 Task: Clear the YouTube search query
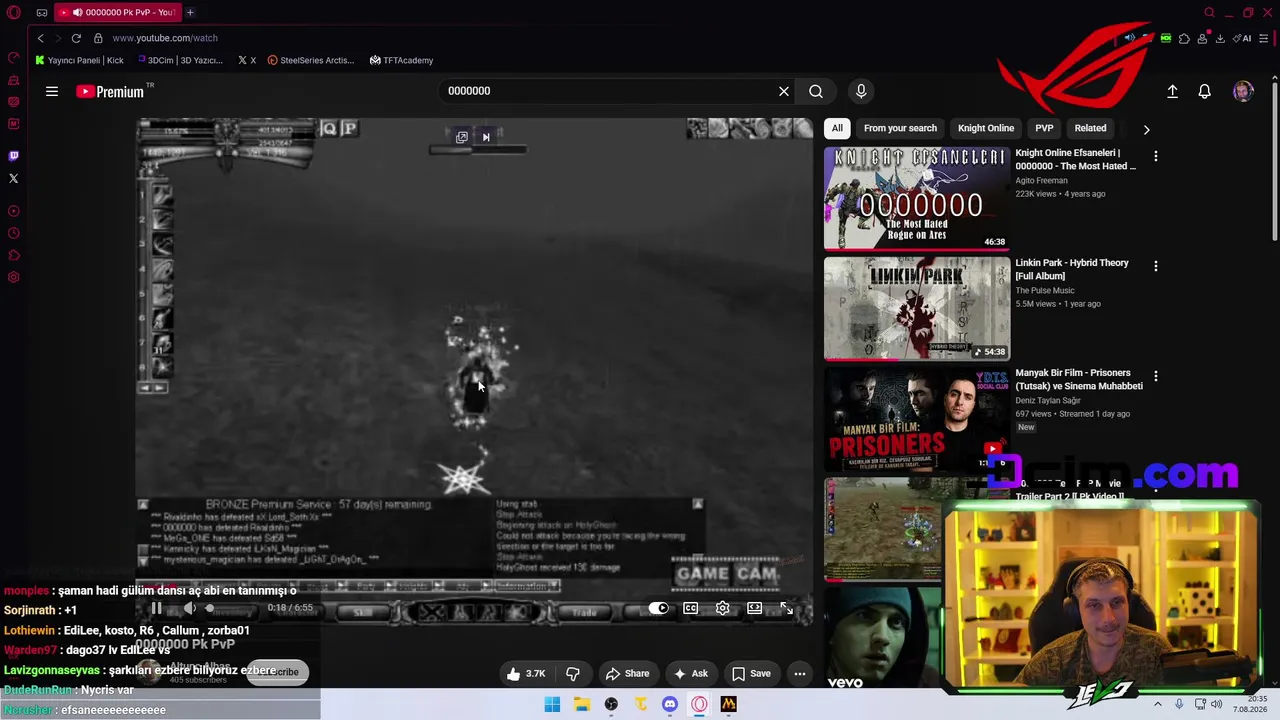coord(784,91)
